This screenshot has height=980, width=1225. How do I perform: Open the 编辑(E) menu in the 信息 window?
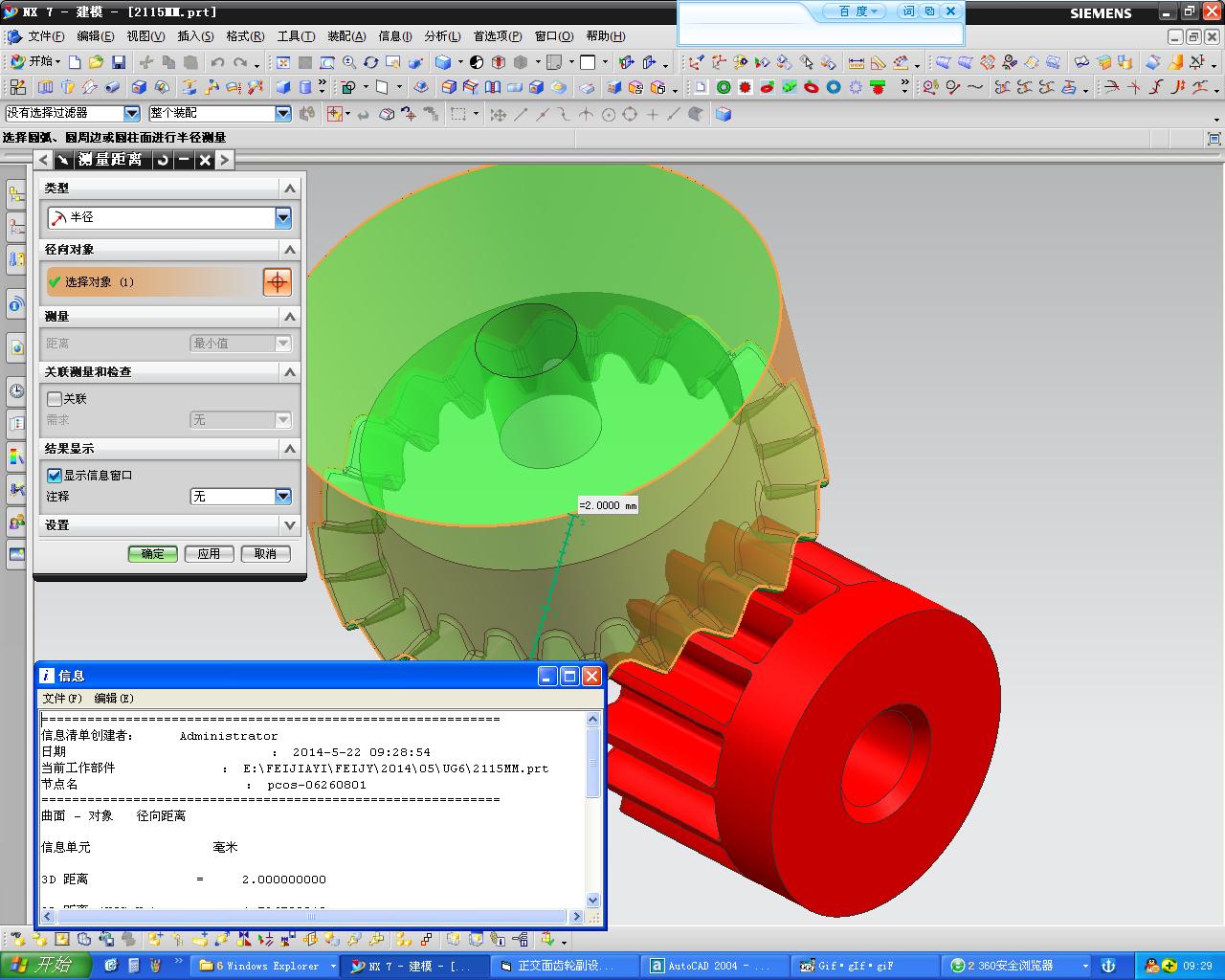pos(114,699)
